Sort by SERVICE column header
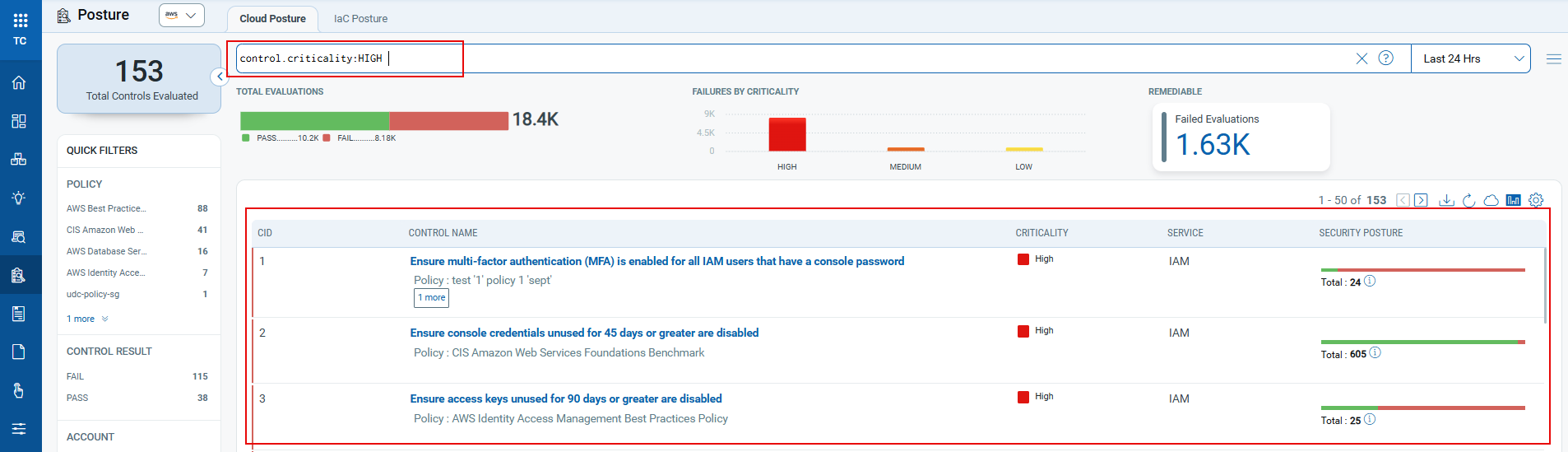 (x=1185, y=233)
